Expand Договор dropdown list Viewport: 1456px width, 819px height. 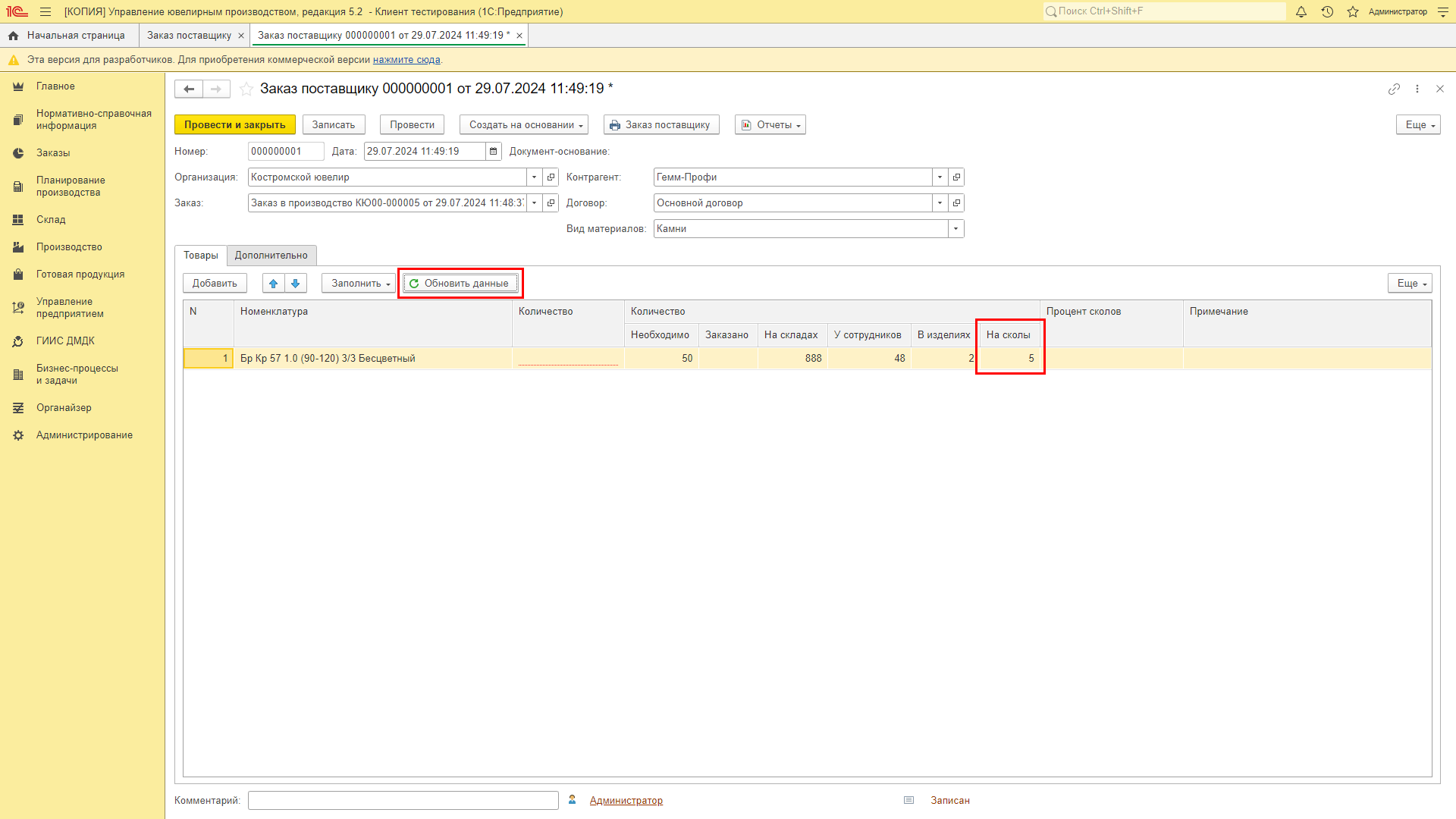click(x=940, y=203)
